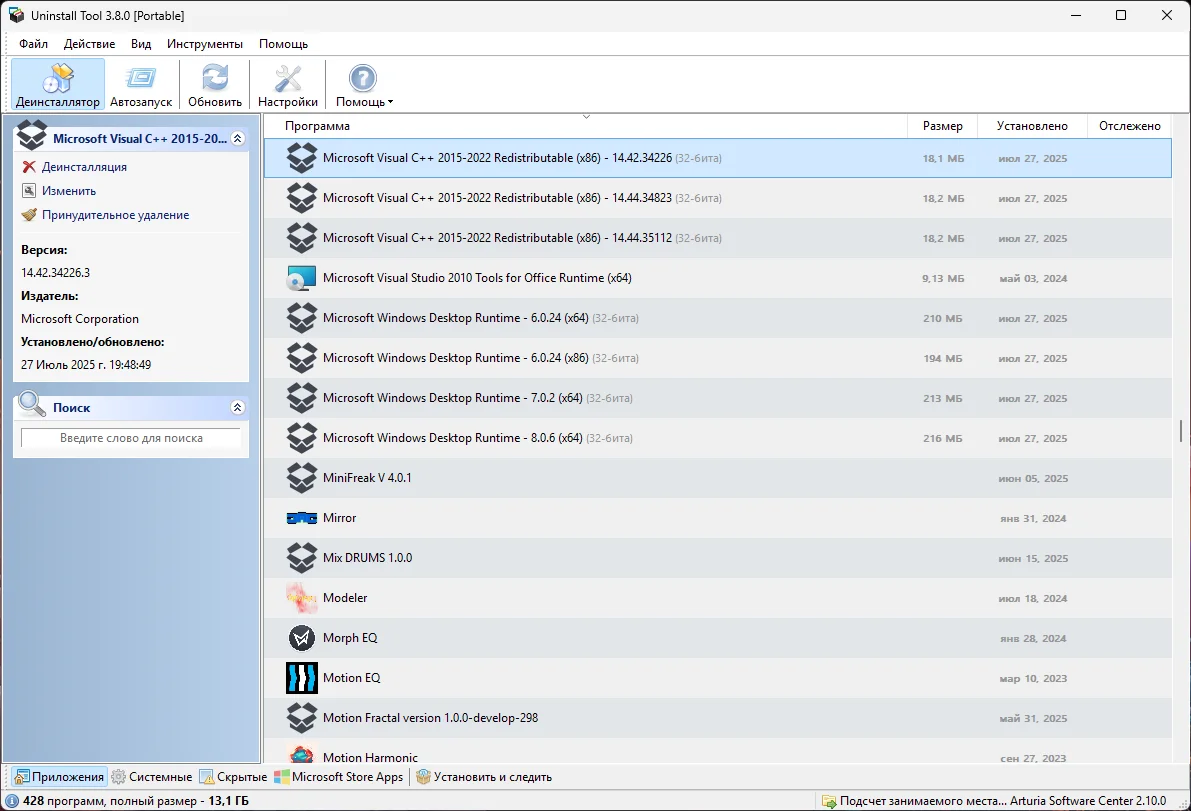Click the Modeler application icon
This screenshot has height=811, width=1191.
[x=302, y=598]
